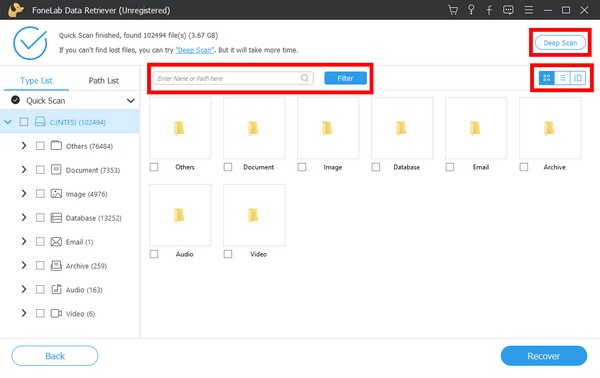Follow the "Deep Scan" hyperlink in message
Viewport: 600px width, 378px height.
[195, 50]
